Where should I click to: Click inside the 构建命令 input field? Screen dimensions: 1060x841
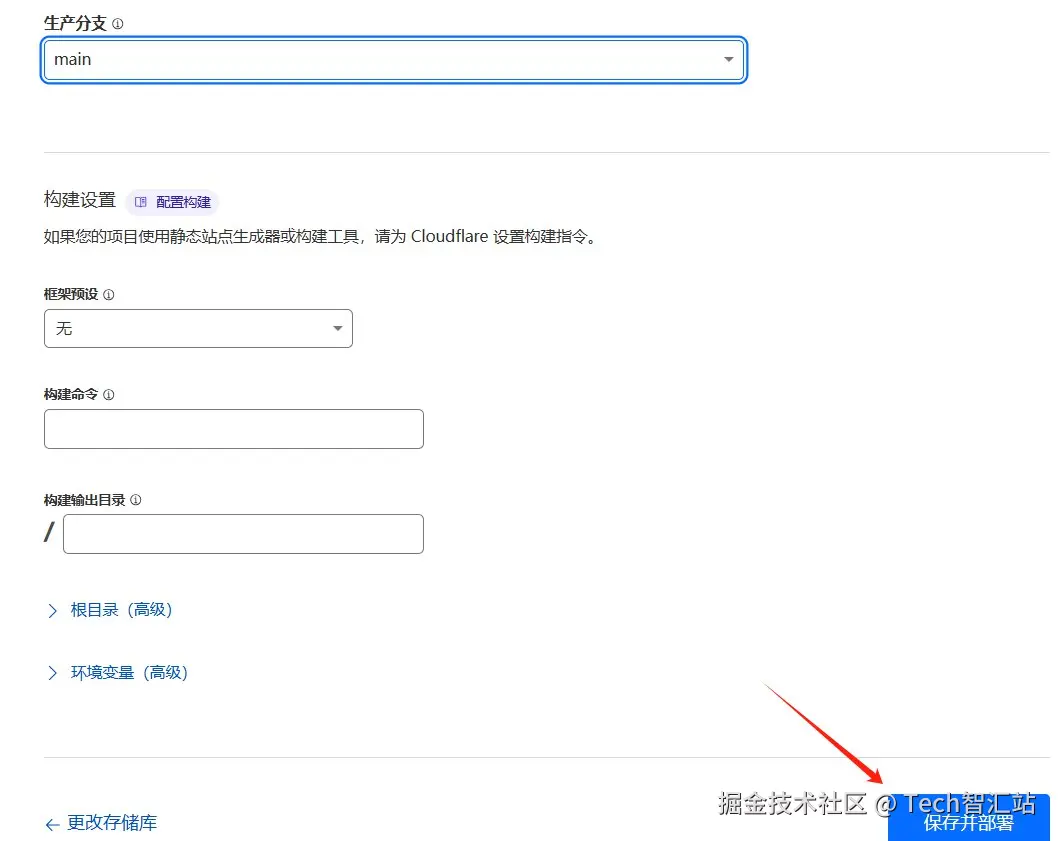coord(233,428)
